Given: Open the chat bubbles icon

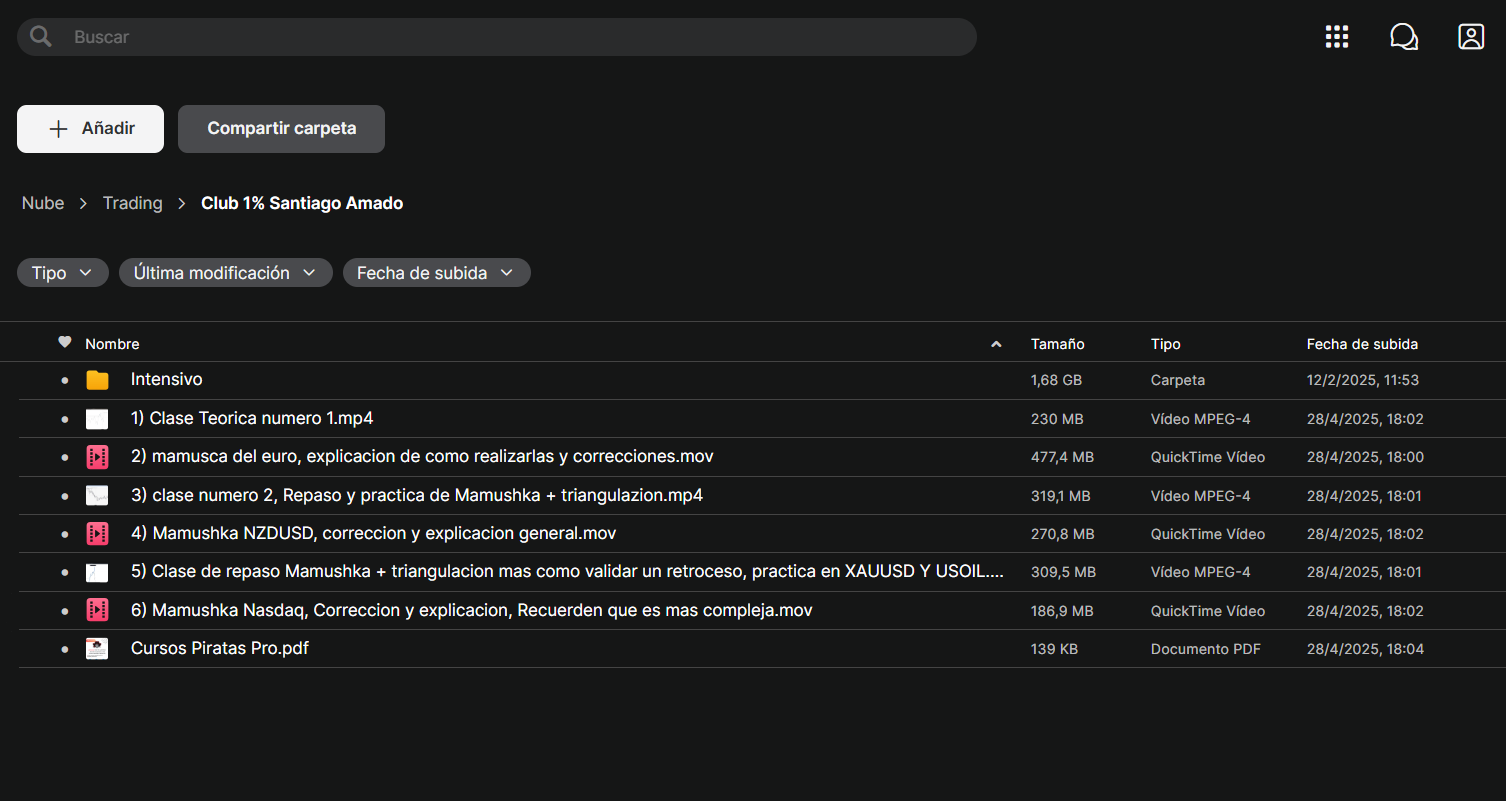Looking at the screenshot, I should pyautogui.click(x=1404, y=37).
